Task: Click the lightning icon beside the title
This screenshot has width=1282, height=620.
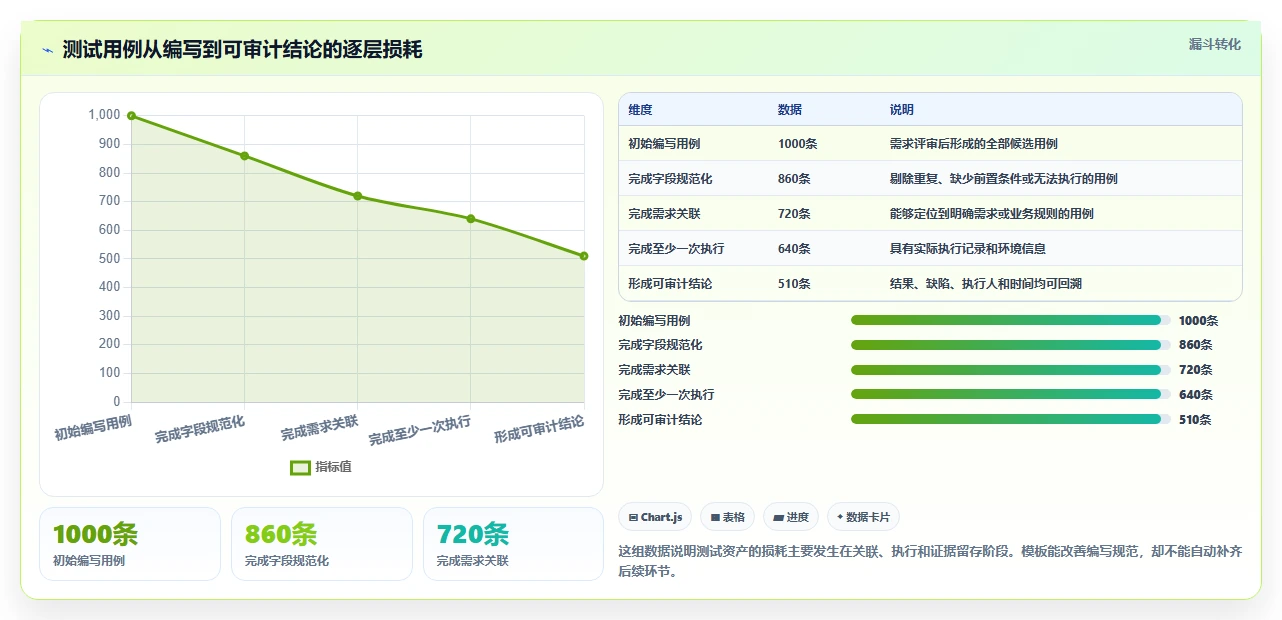Action: 47,50
